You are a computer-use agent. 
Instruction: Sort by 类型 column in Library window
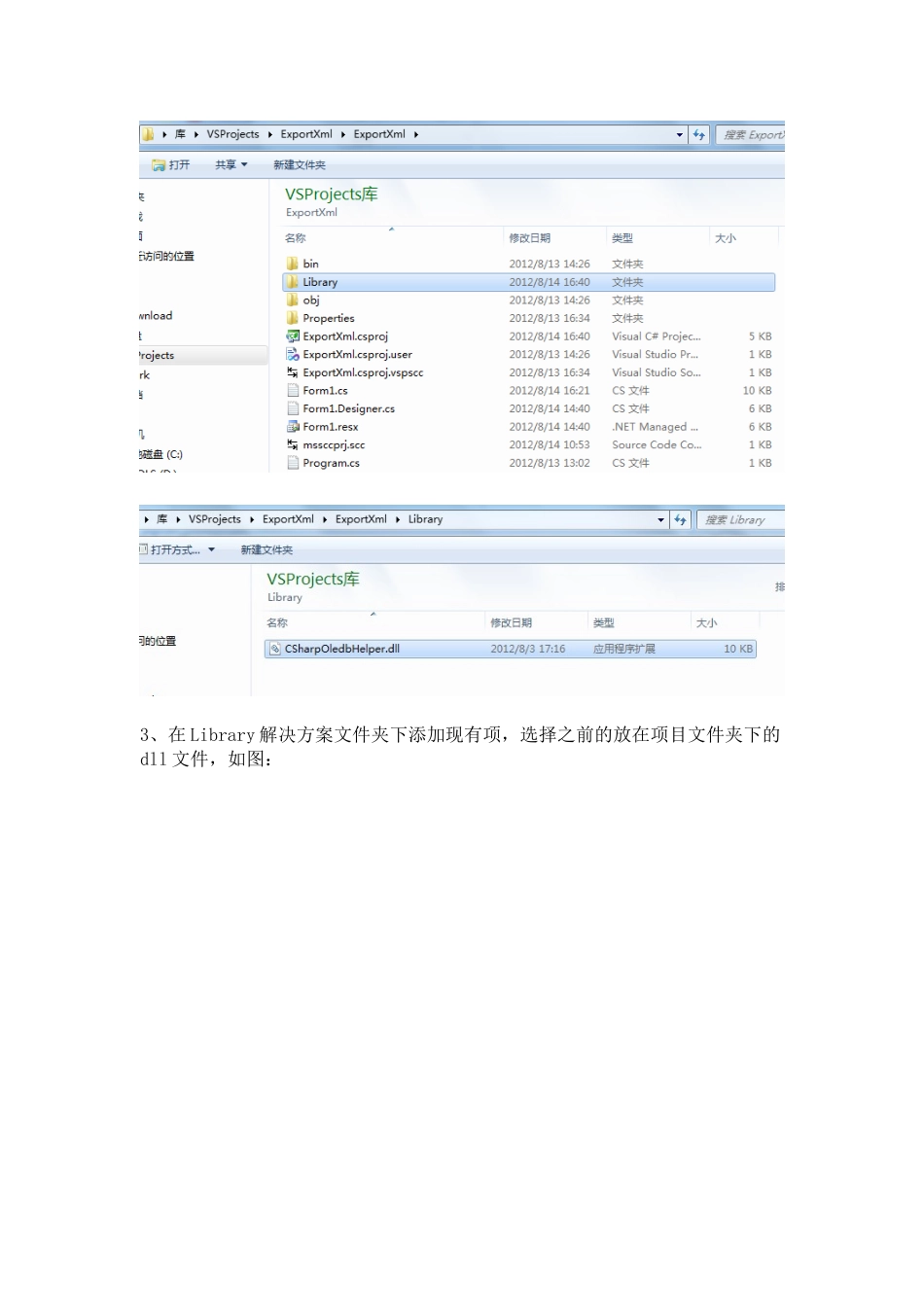tap(604, 623)
